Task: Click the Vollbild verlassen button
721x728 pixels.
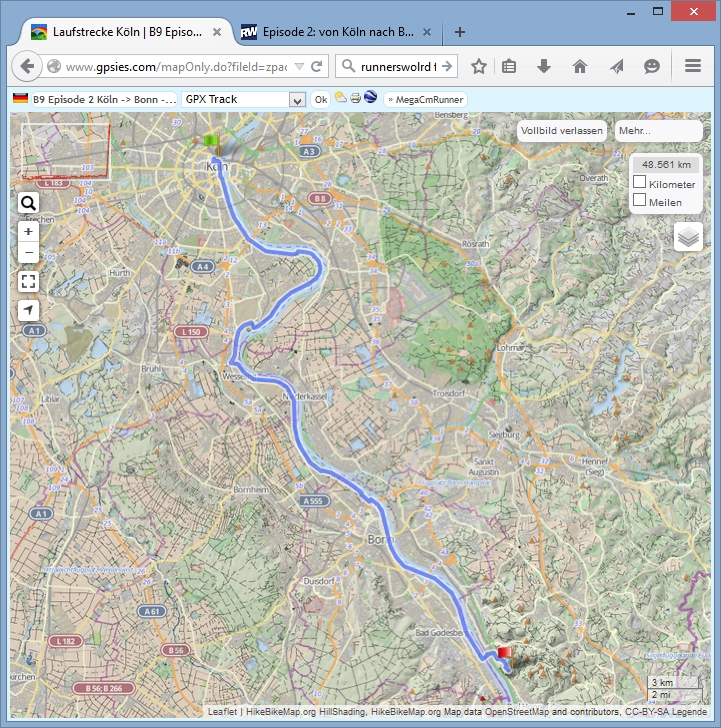Action: [x=562, y=131]
